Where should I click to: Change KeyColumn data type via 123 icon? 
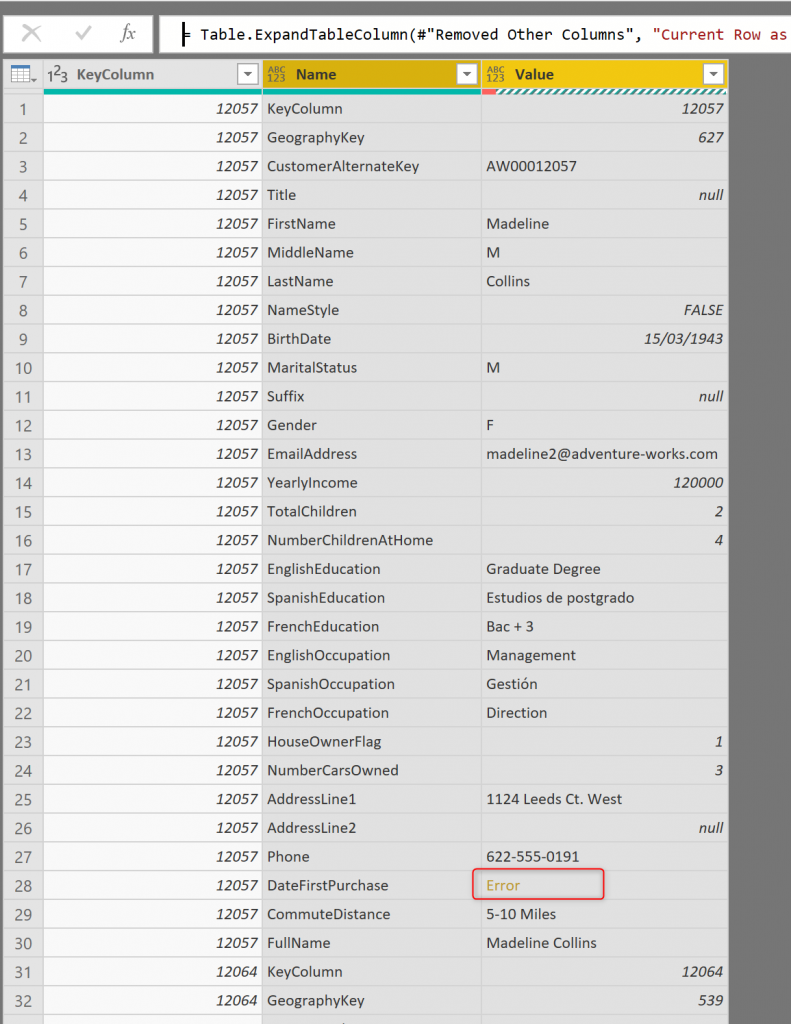pyautogui.click(x=58, y=75)
